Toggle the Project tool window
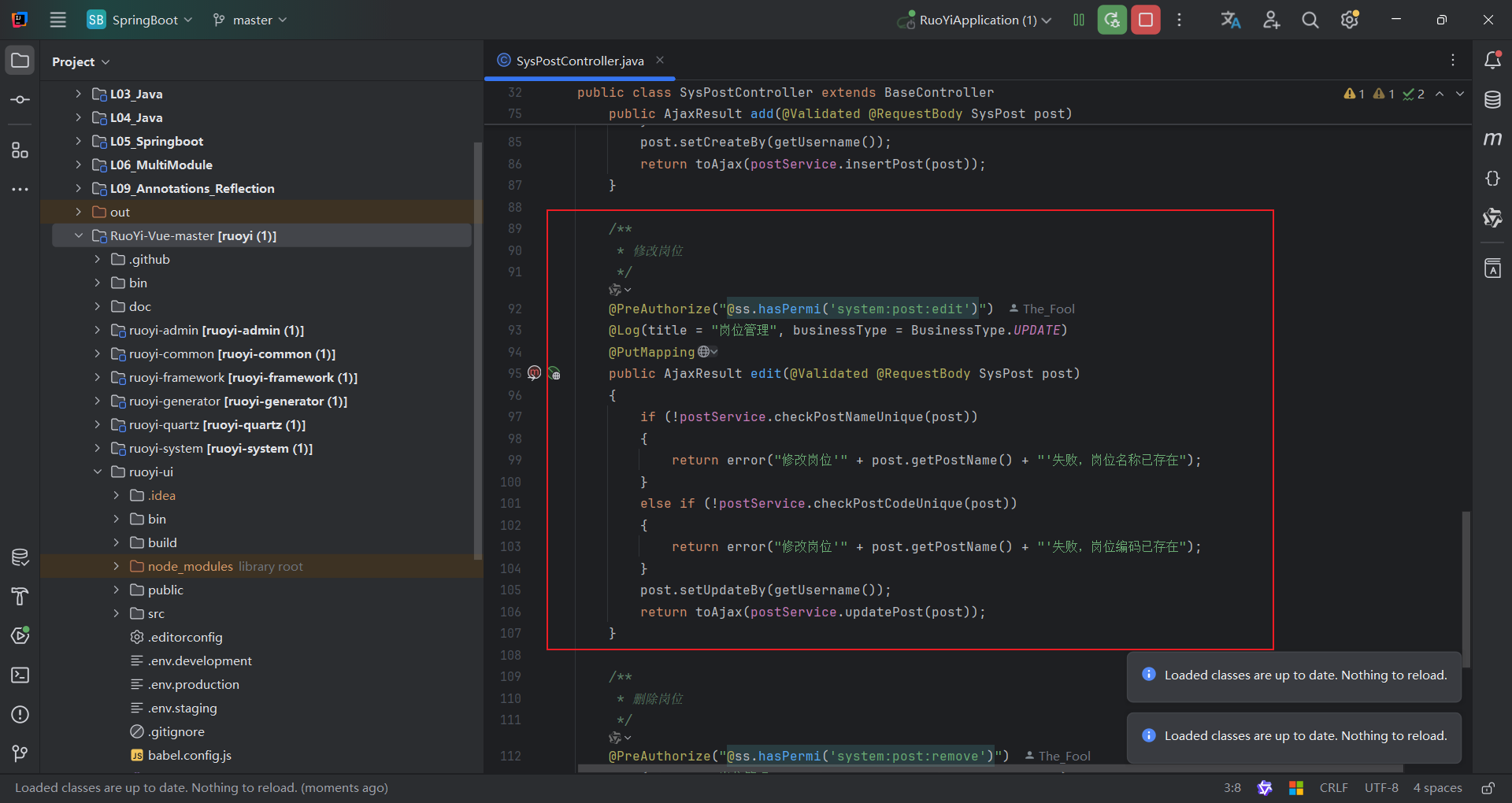 pyautogui.click(x=20, y=61)
